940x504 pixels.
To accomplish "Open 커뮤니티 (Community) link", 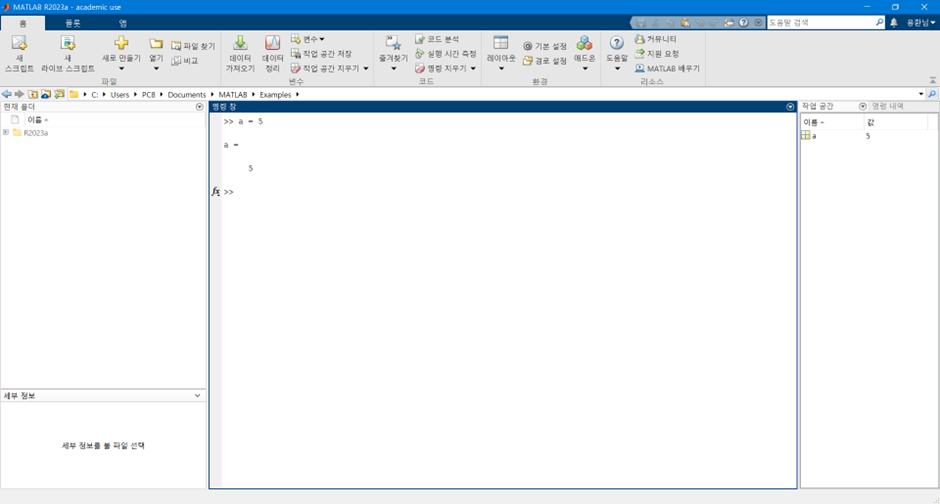I will [655, 39].
